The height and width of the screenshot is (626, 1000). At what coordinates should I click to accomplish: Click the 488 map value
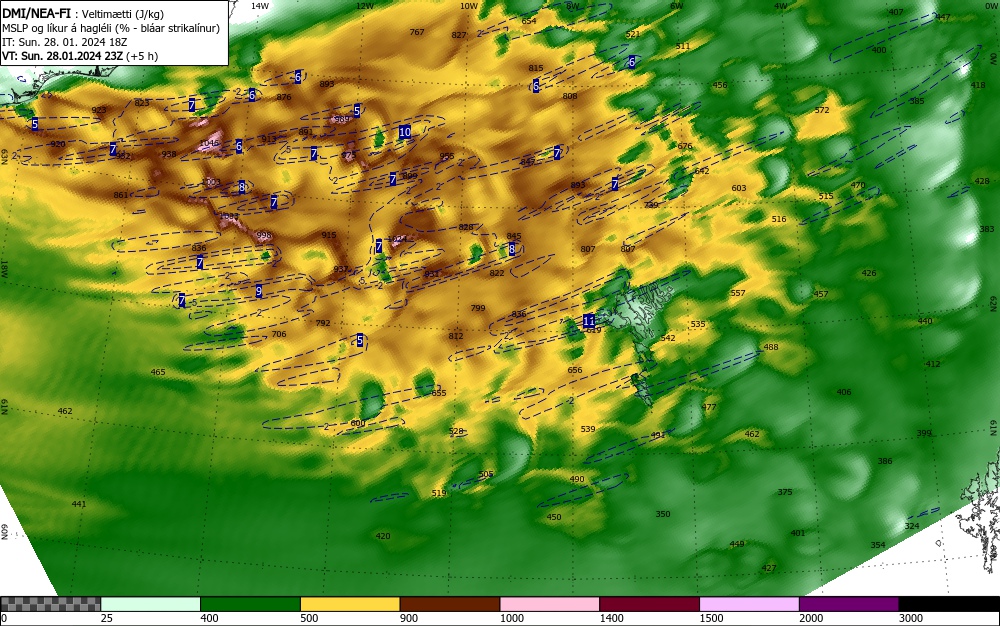771,347
